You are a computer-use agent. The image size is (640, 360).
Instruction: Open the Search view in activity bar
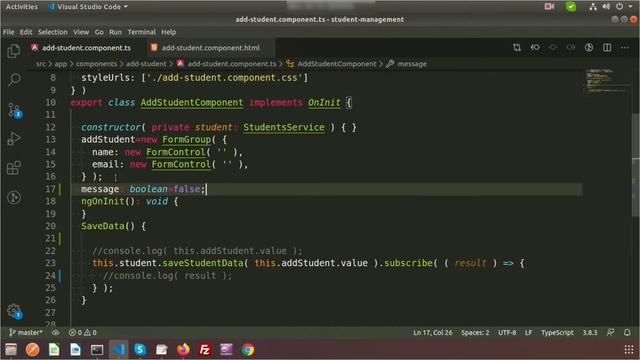14,80
